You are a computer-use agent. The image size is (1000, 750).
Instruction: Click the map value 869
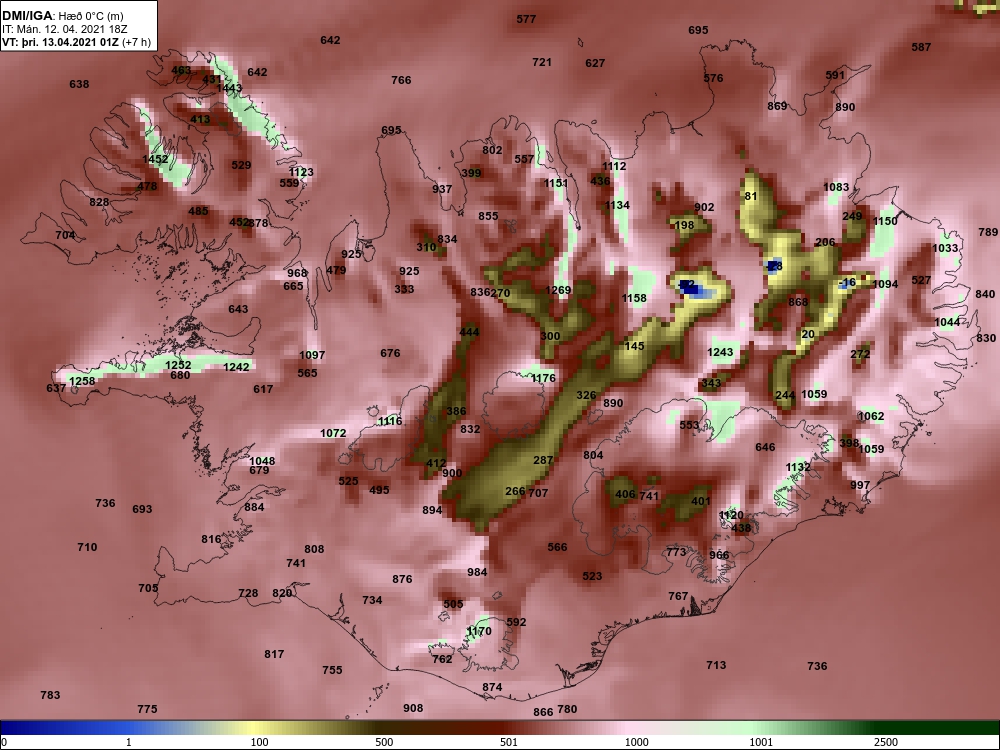pyautogui.click(x=777, y=106)
